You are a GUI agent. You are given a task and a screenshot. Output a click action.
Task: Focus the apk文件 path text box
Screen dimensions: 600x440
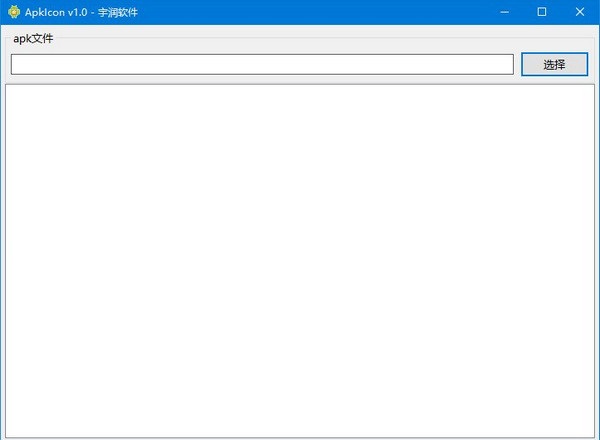pyautogui.click(x=262, y=64)
